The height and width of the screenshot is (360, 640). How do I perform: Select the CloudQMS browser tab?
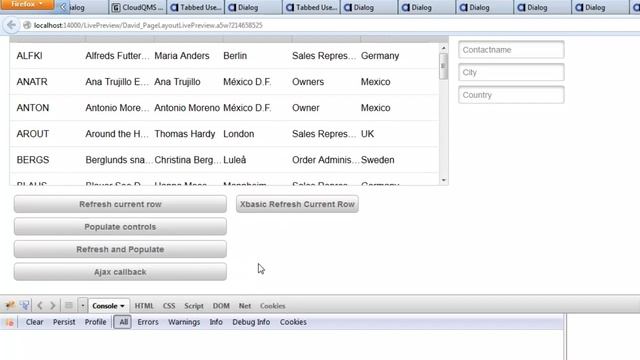(x=138, y=7)
